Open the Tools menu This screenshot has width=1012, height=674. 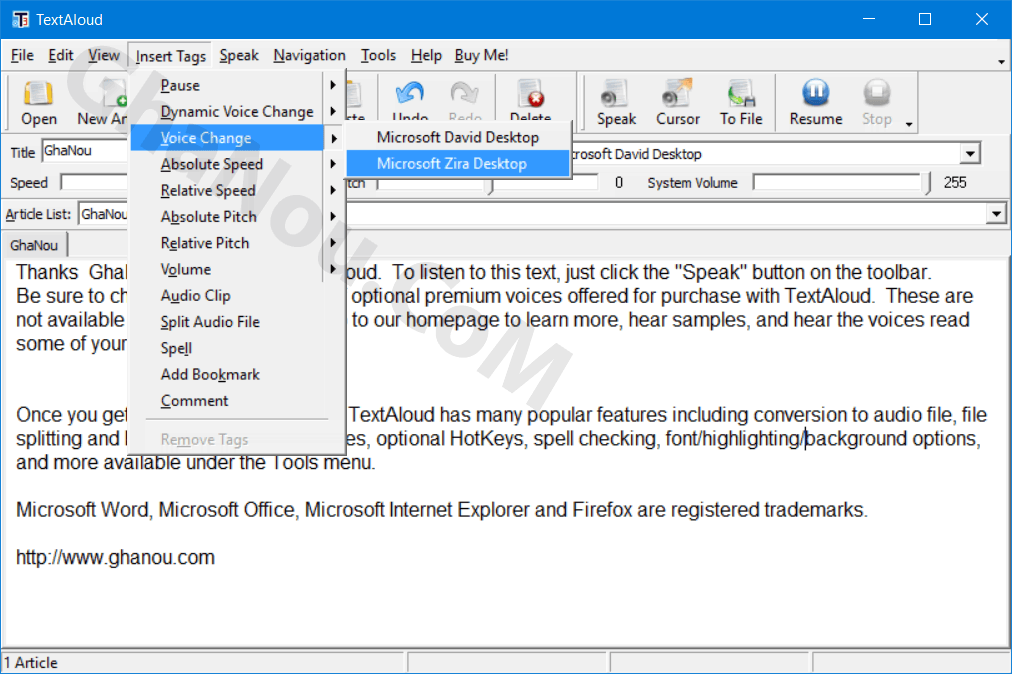378,56
